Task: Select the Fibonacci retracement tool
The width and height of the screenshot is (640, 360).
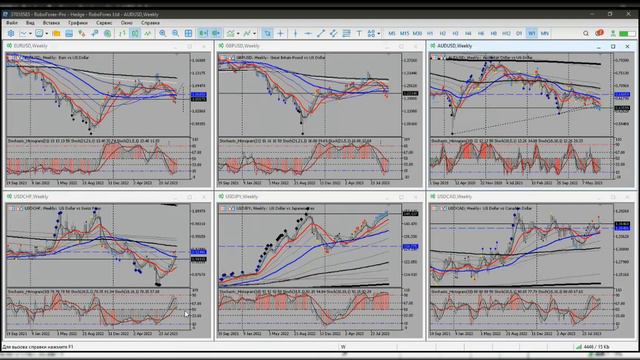Action: [x=346, y=33]
